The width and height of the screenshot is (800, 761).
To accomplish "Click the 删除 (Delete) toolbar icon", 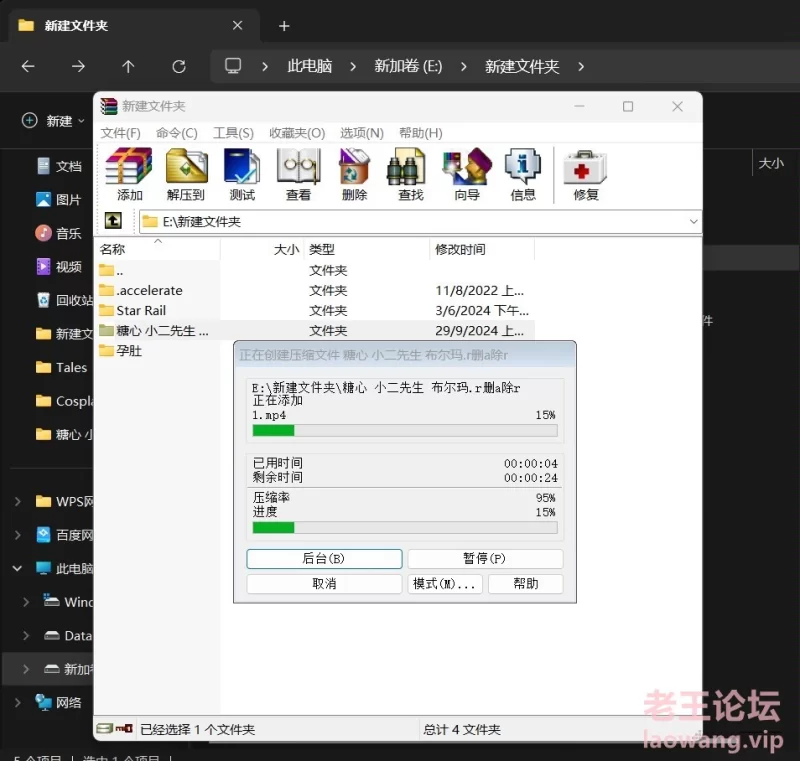I will pyautogui.click(x=354, y=174).
